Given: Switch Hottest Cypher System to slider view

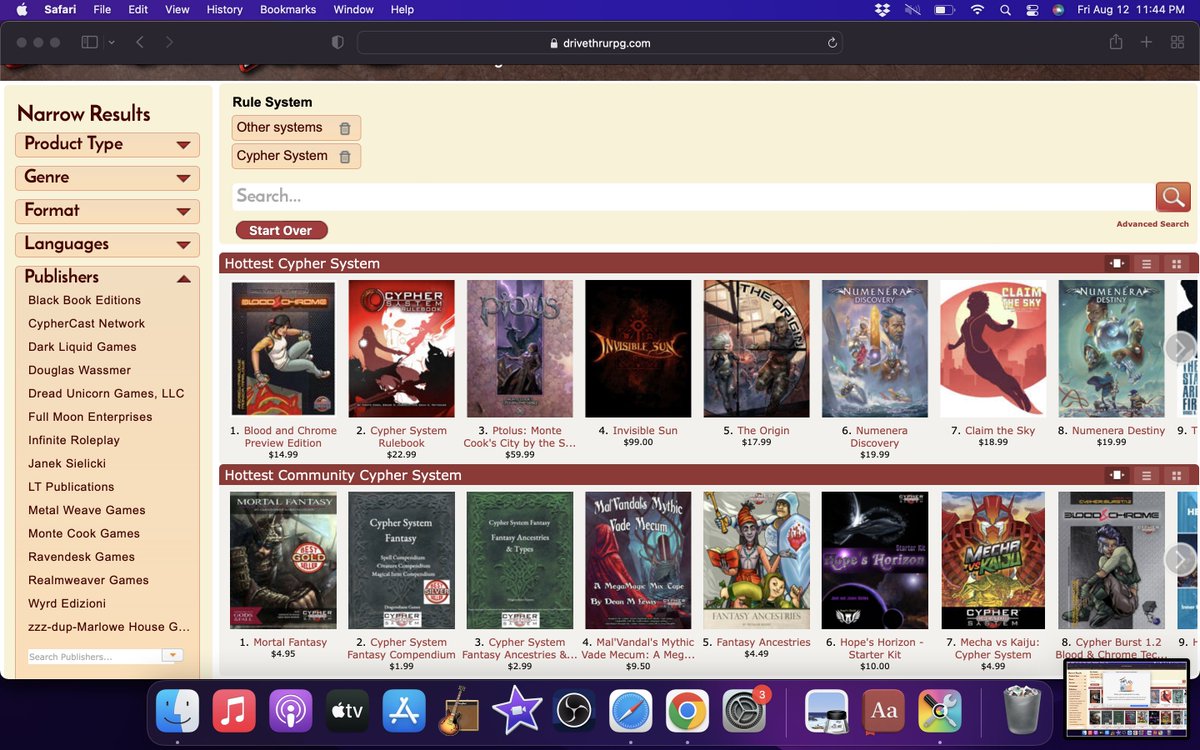Looking at the screenshot, I should tap(1116, 264).
